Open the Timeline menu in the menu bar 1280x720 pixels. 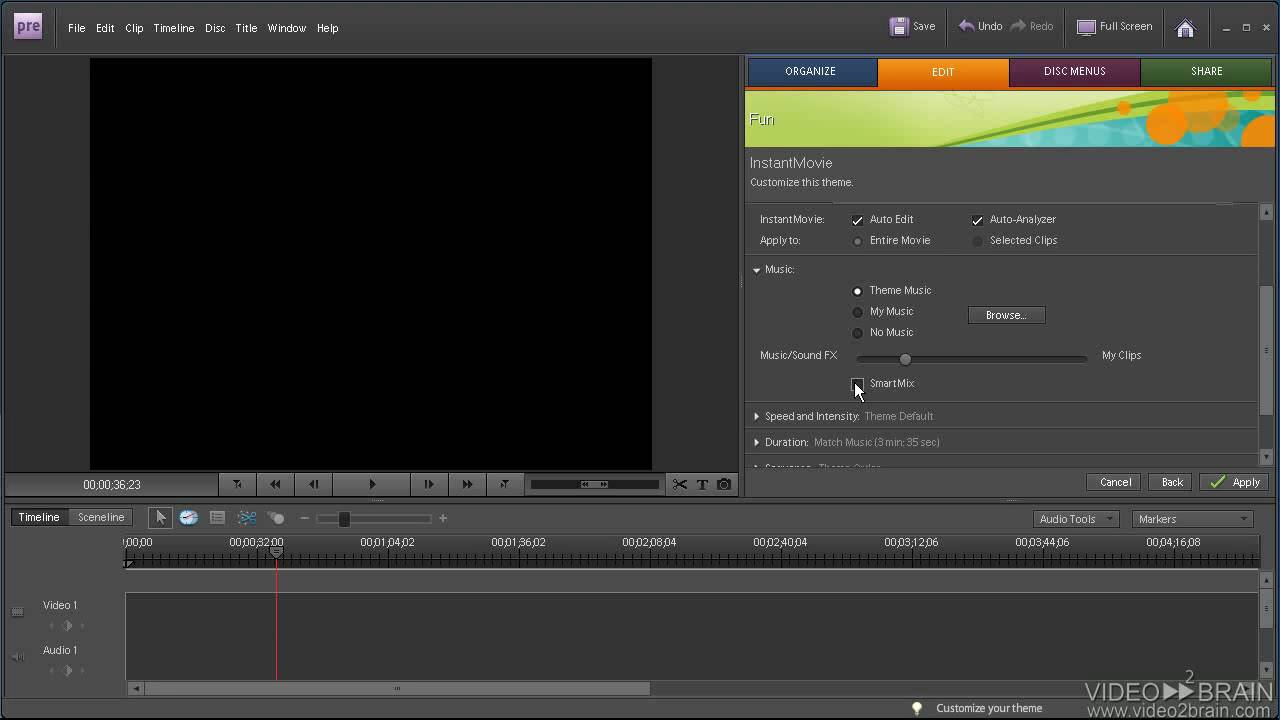click(174, 28)
